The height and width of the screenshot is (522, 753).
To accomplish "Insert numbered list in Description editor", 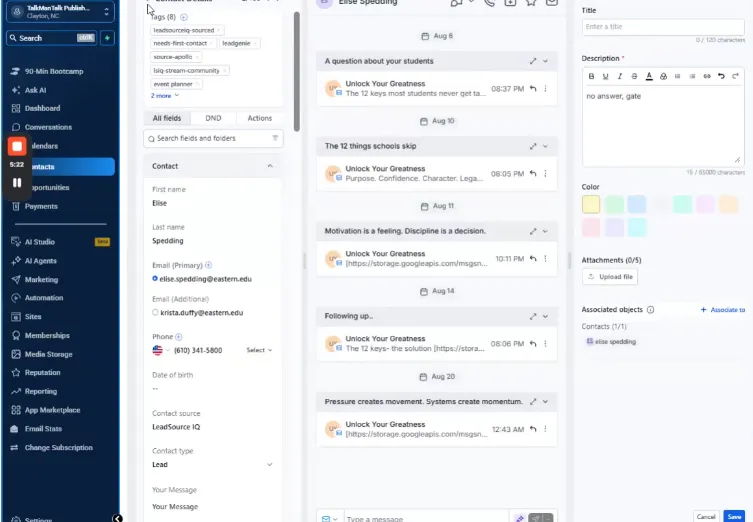I will (x=692, y=76).
